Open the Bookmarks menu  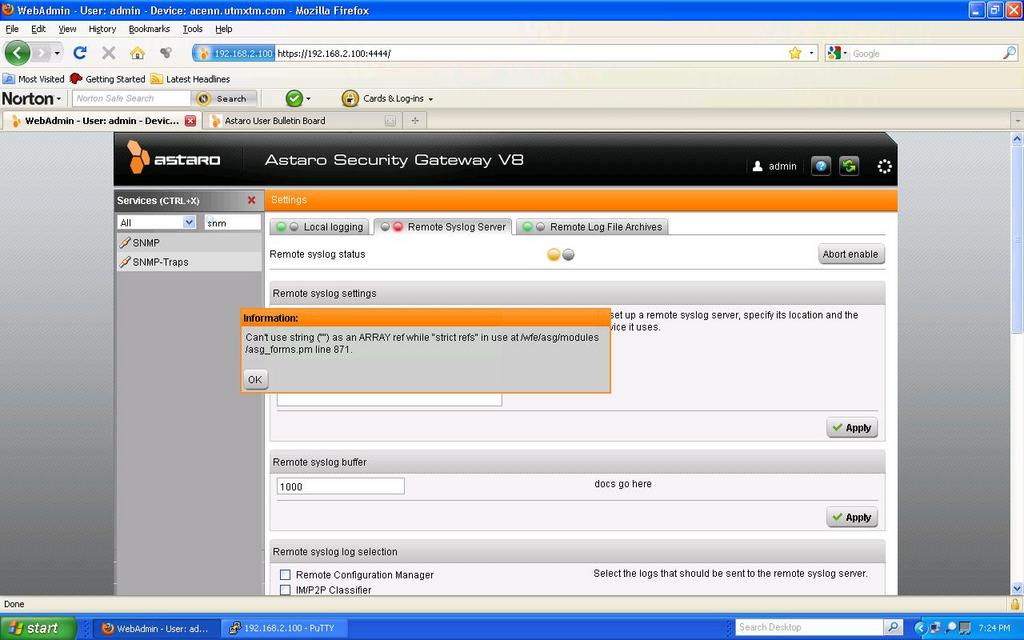click(x=149, y=29)
